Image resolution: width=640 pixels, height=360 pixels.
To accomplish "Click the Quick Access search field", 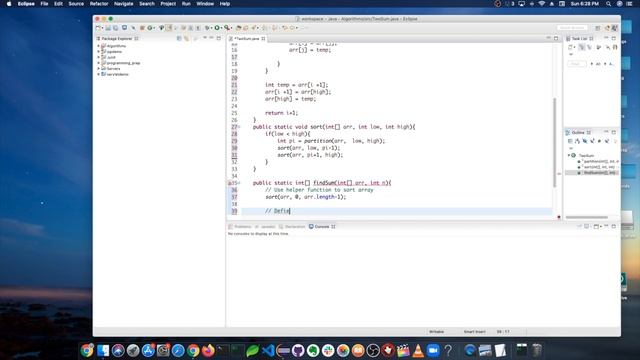I will (572, 28).
